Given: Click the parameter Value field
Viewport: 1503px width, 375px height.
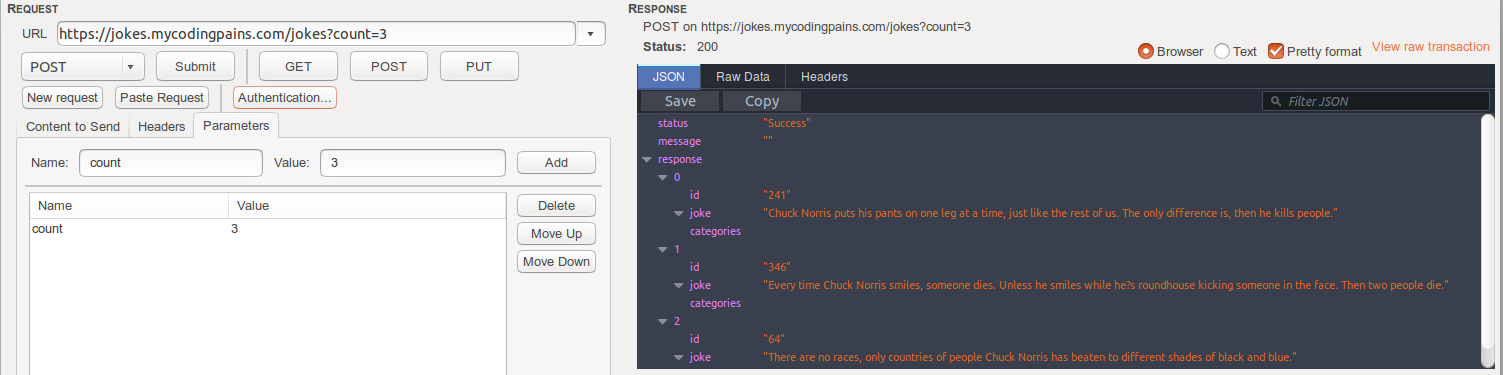Looking at the screenshot, I should [x=412, y=162].
